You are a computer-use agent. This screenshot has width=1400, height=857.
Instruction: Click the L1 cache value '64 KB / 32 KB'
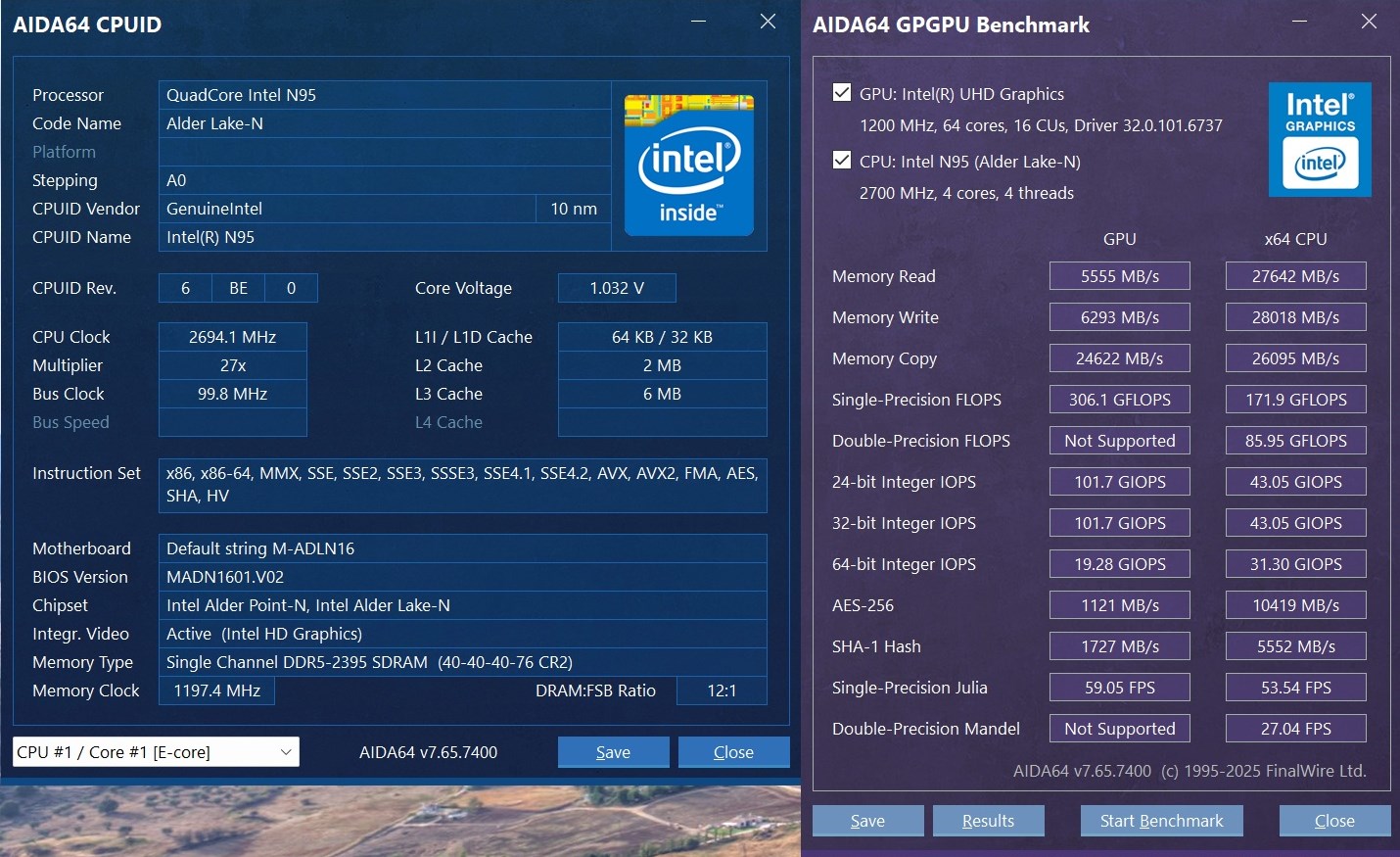coord(662,337)
